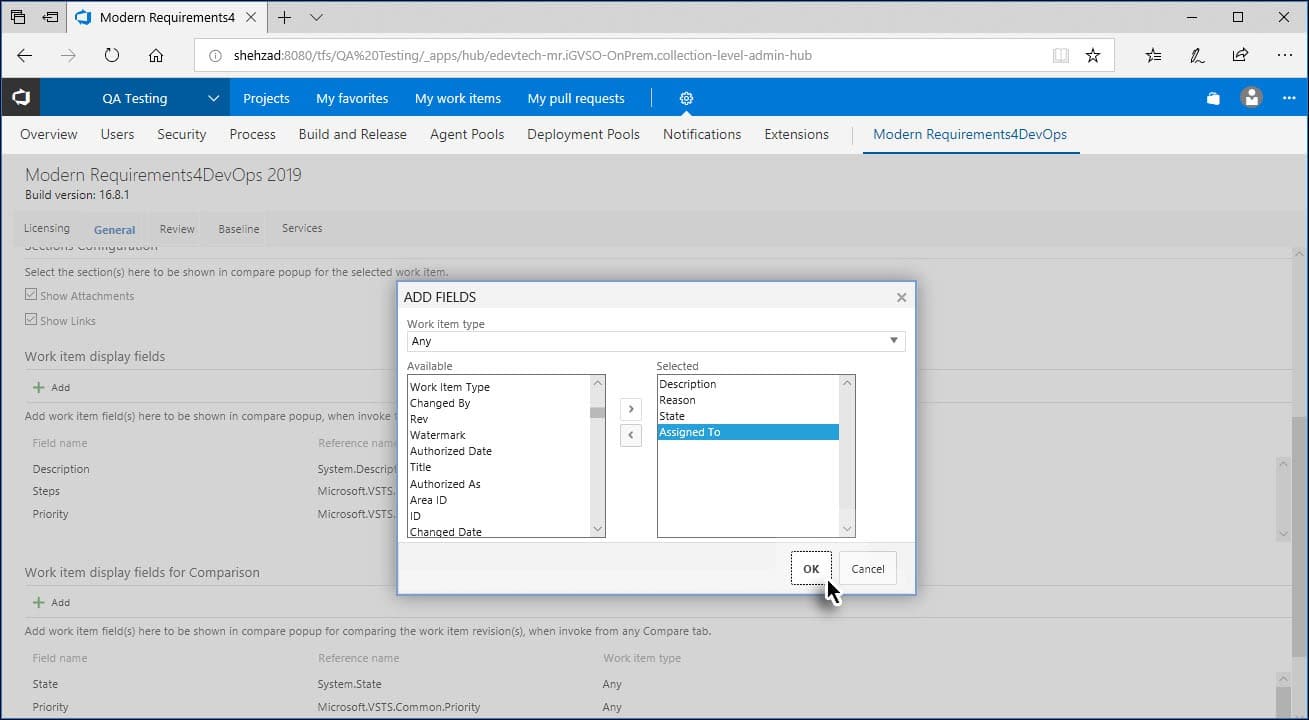Go to Projects in the top bar
The width and height of the screenshot is (1309, 720).
click(x=266, y=98)
